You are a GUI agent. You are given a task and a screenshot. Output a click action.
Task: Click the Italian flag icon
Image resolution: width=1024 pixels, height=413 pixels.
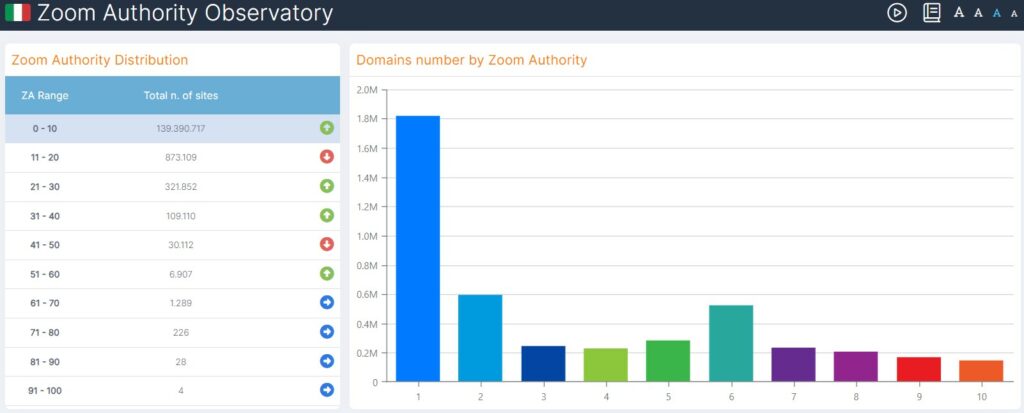pos(18,13)
